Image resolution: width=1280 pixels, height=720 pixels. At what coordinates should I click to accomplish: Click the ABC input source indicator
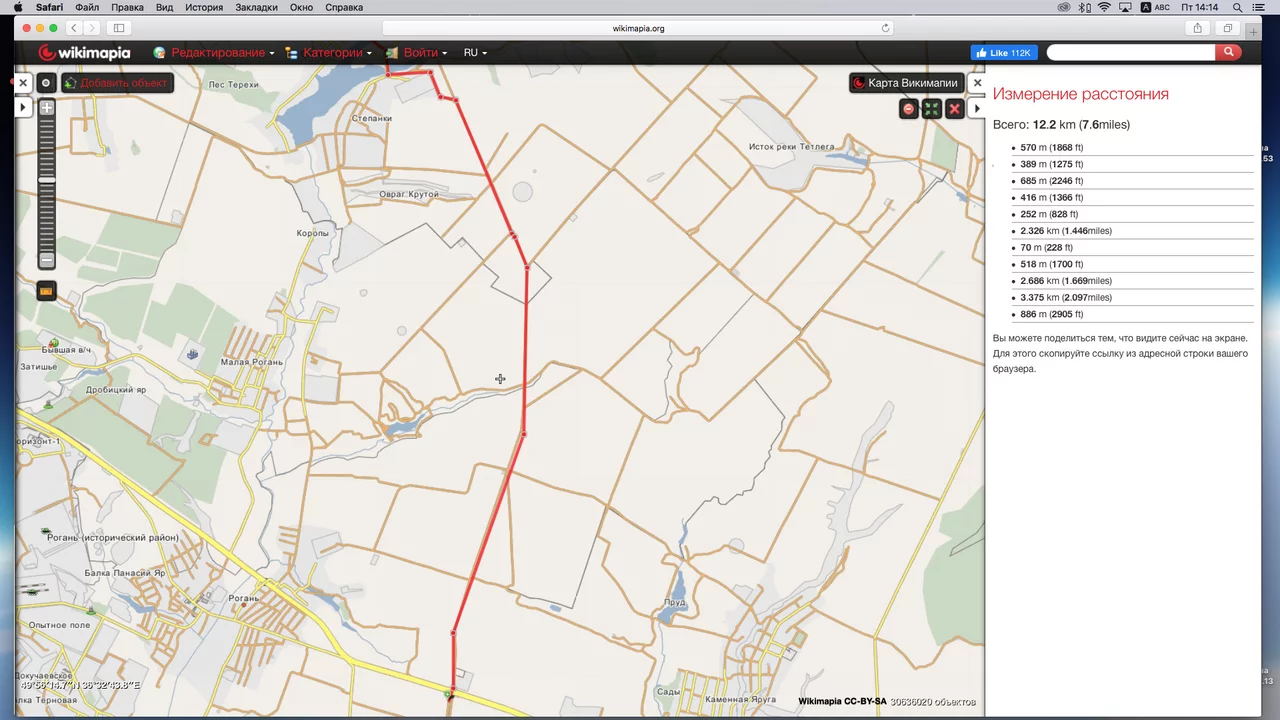1155,7
